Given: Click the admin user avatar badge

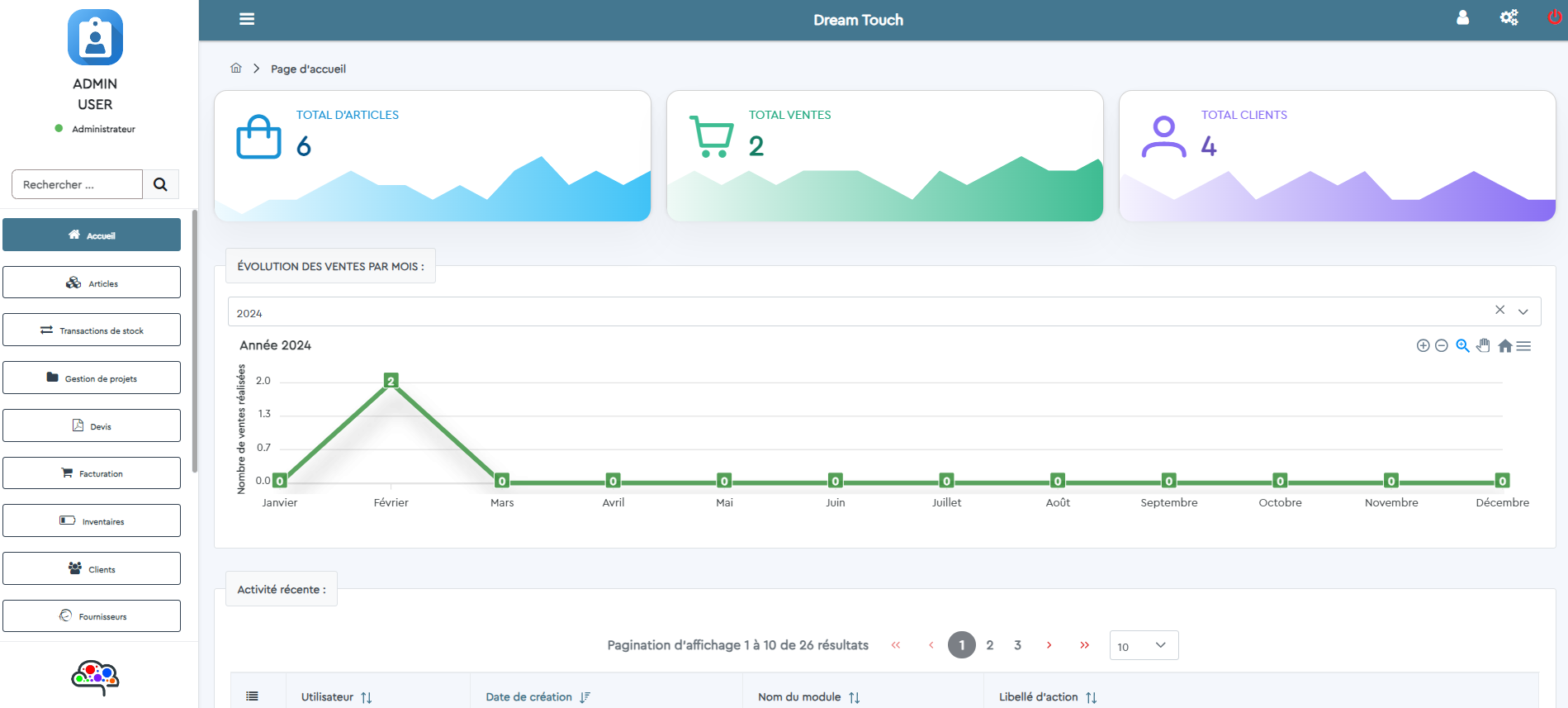Looking at the screenshot, I should pyautogui.click(x=95, y=37).
